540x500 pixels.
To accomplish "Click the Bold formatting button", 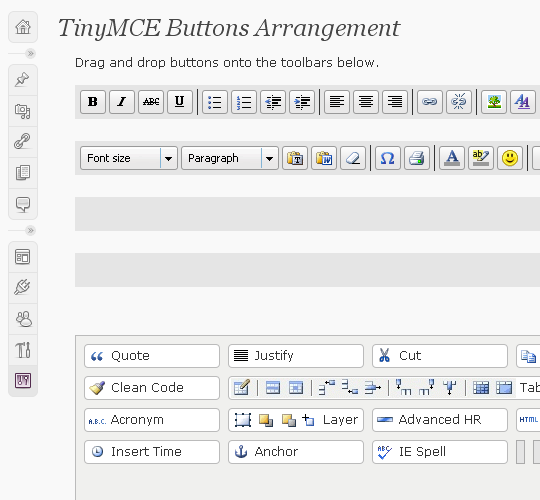I will tap(93, 102).
